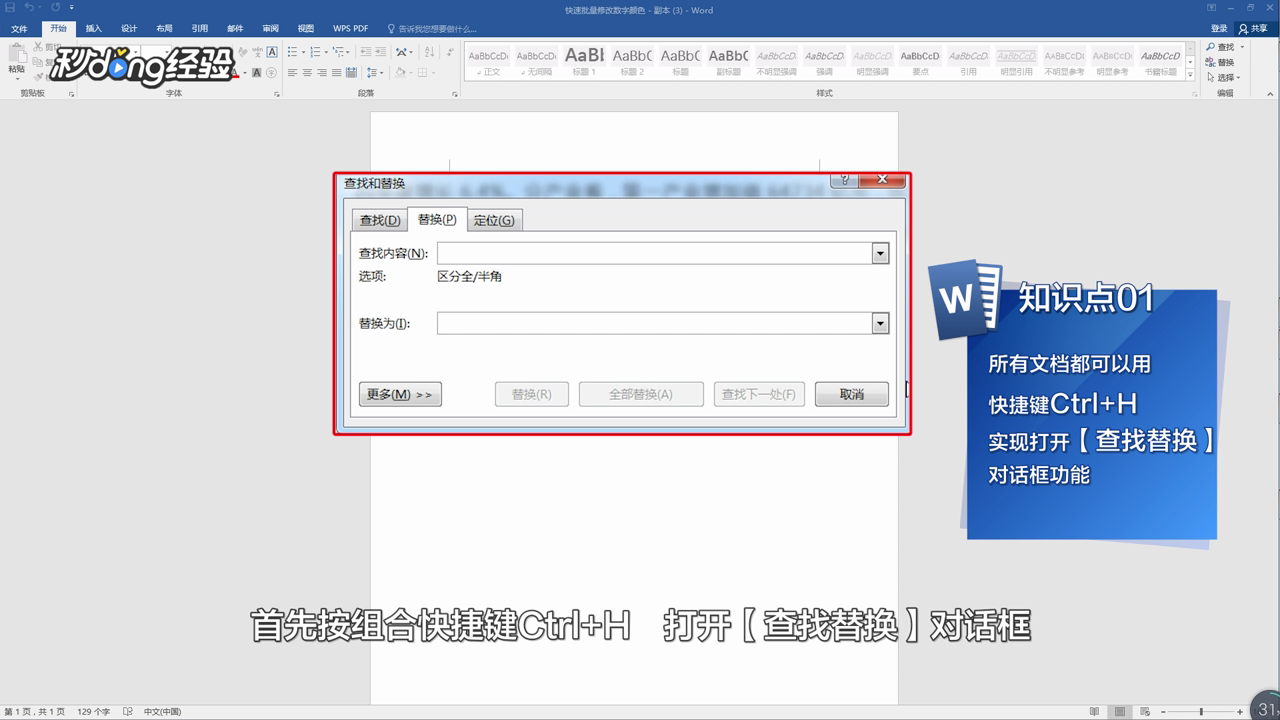Switch to the WPS PDF tab

click(x=350, y=29)
